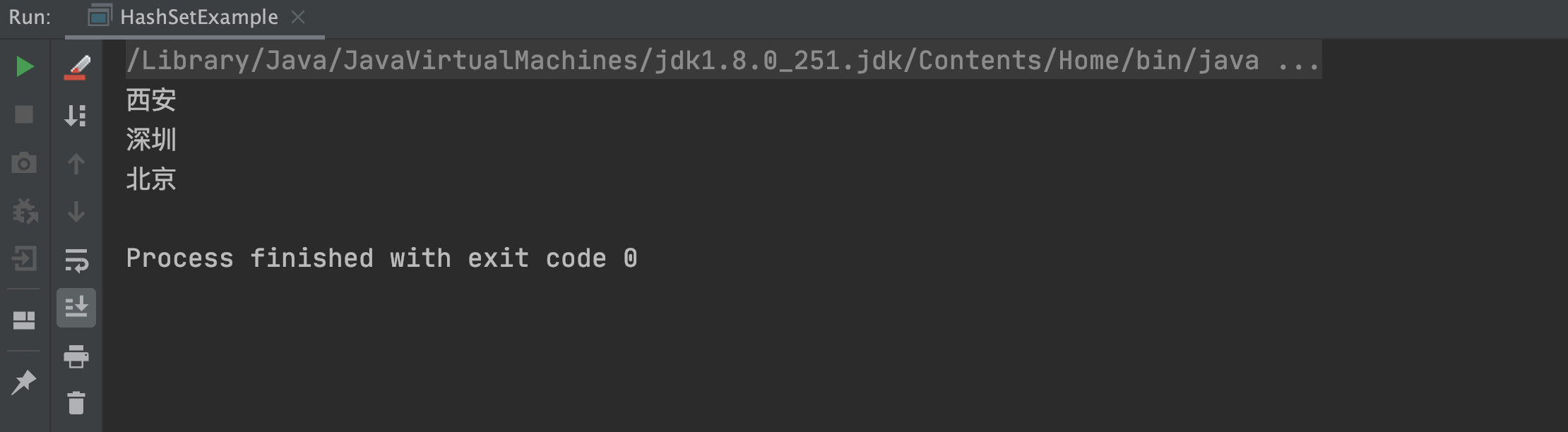Close the HashSetExample tab
This screenshot has height=432, width=1568.
click(x=298, y=17)
